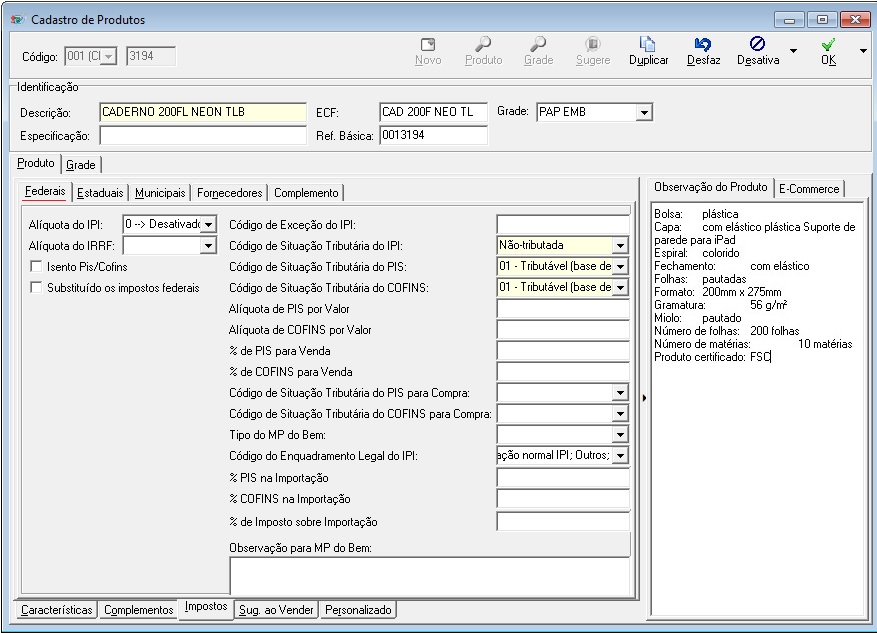Viewport: 877px width, 633px height.
Task: Switch to the upper Grade tab
Action: pos(81,165)
